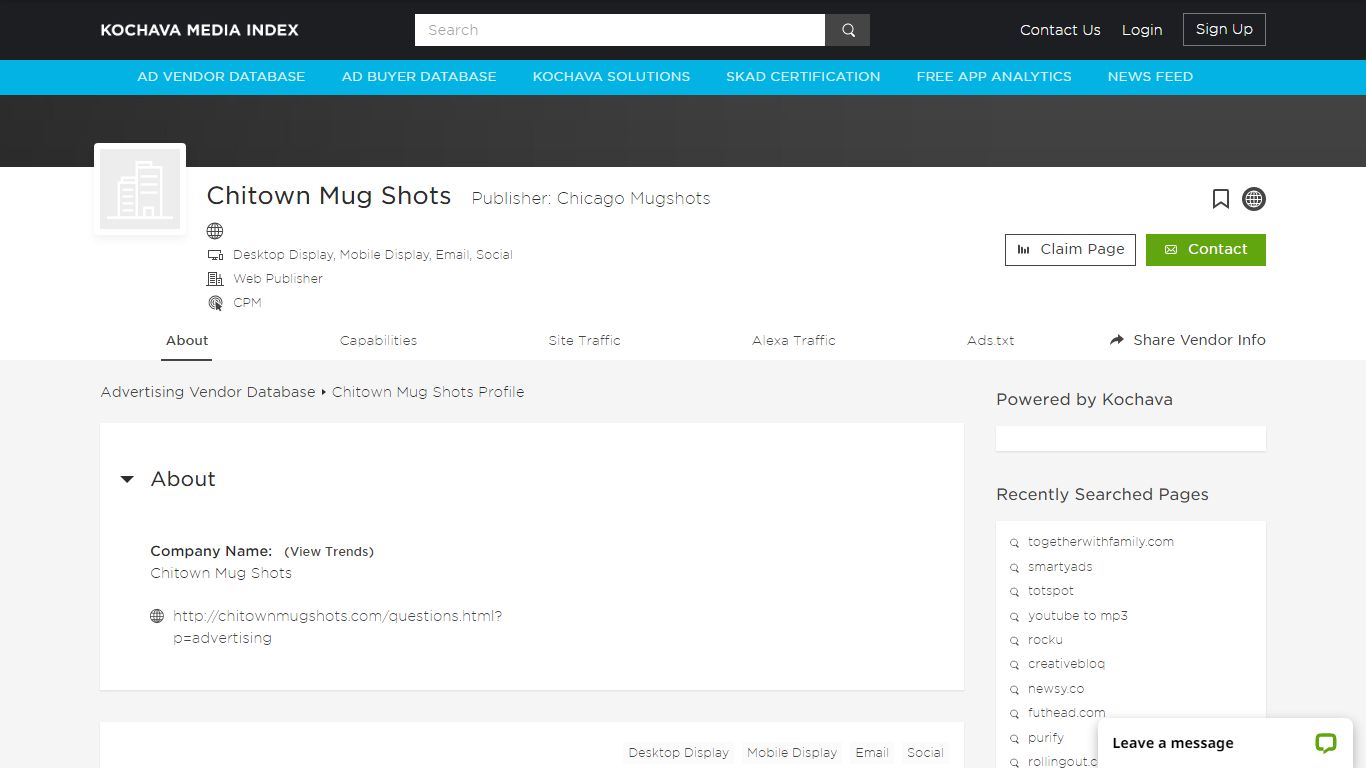Bookmark this vendor with the bookmark icon
1366x768 pixels.
[1220, 199]
